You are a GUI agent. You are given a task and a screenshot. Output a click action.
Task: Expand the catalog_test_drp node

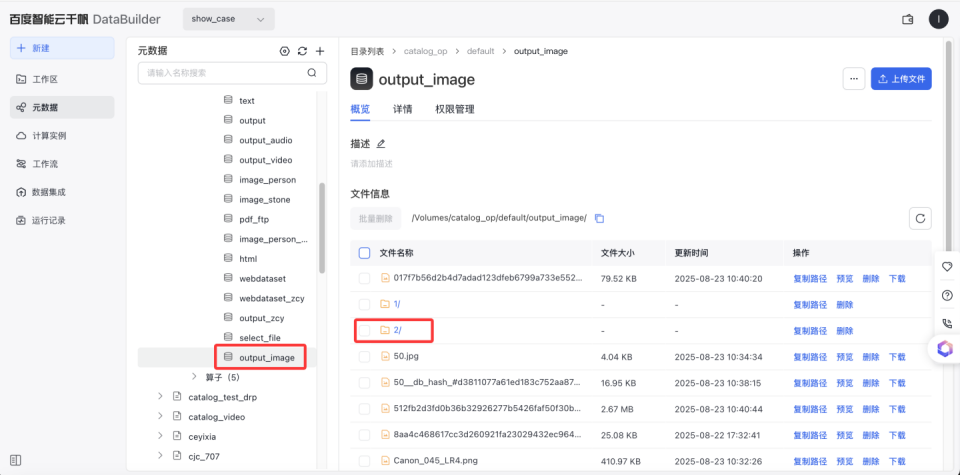(x=160, y=397)
